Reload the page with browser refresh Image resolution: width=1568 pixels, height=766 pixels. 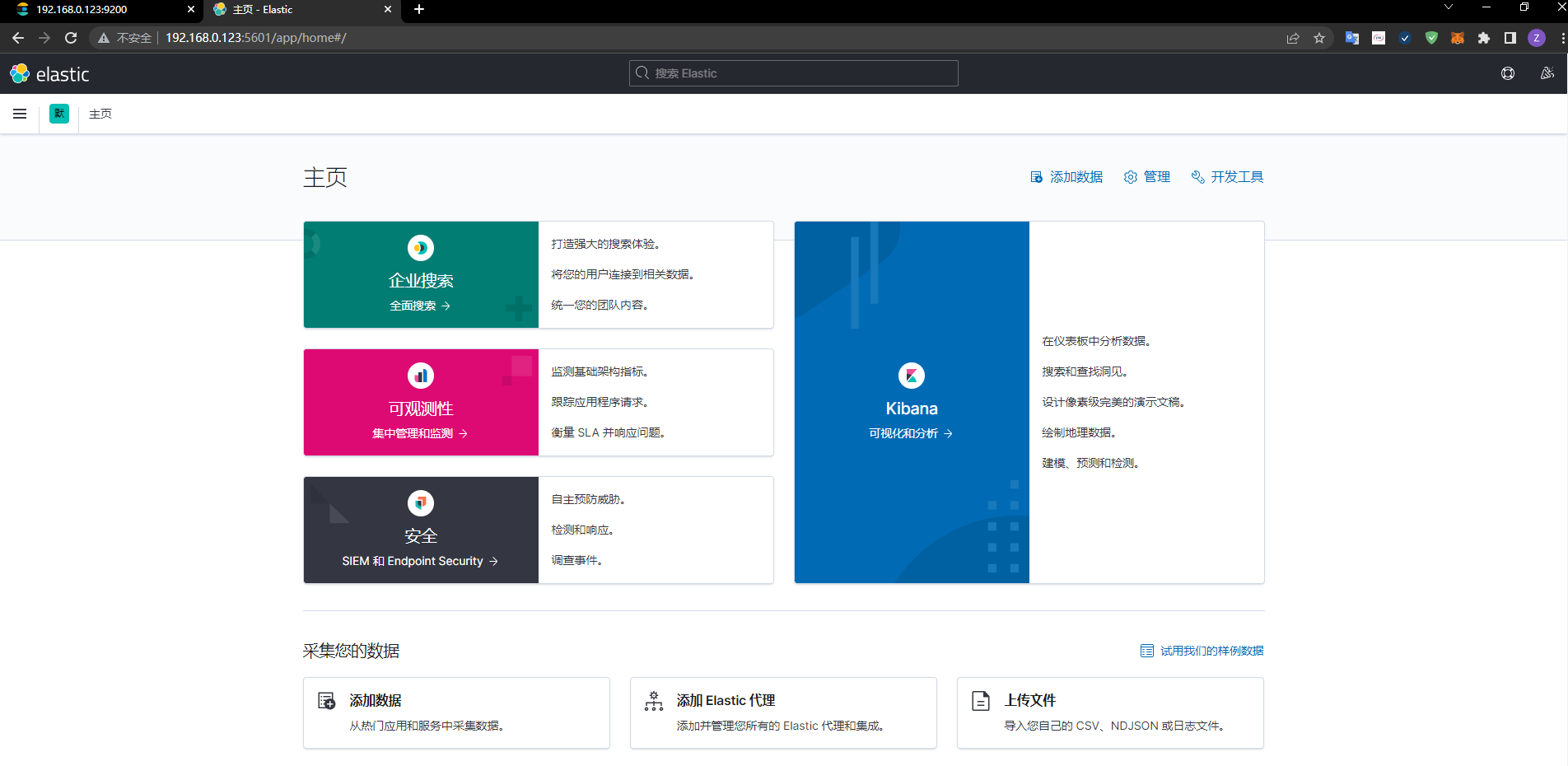click(x=71, y=38)
